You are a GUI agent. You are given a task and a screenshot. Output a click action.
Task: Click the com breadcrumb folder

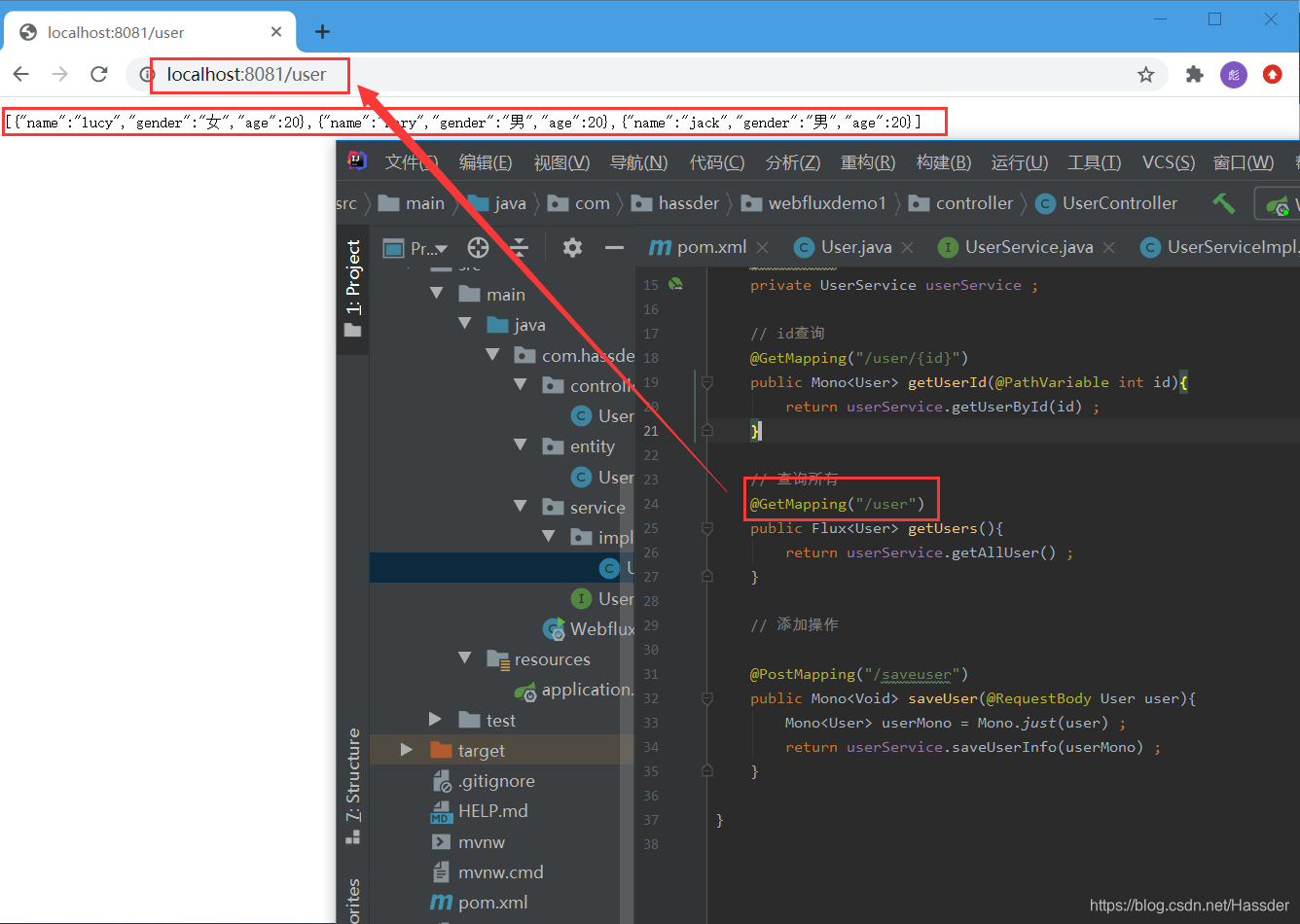pos(579,203)
